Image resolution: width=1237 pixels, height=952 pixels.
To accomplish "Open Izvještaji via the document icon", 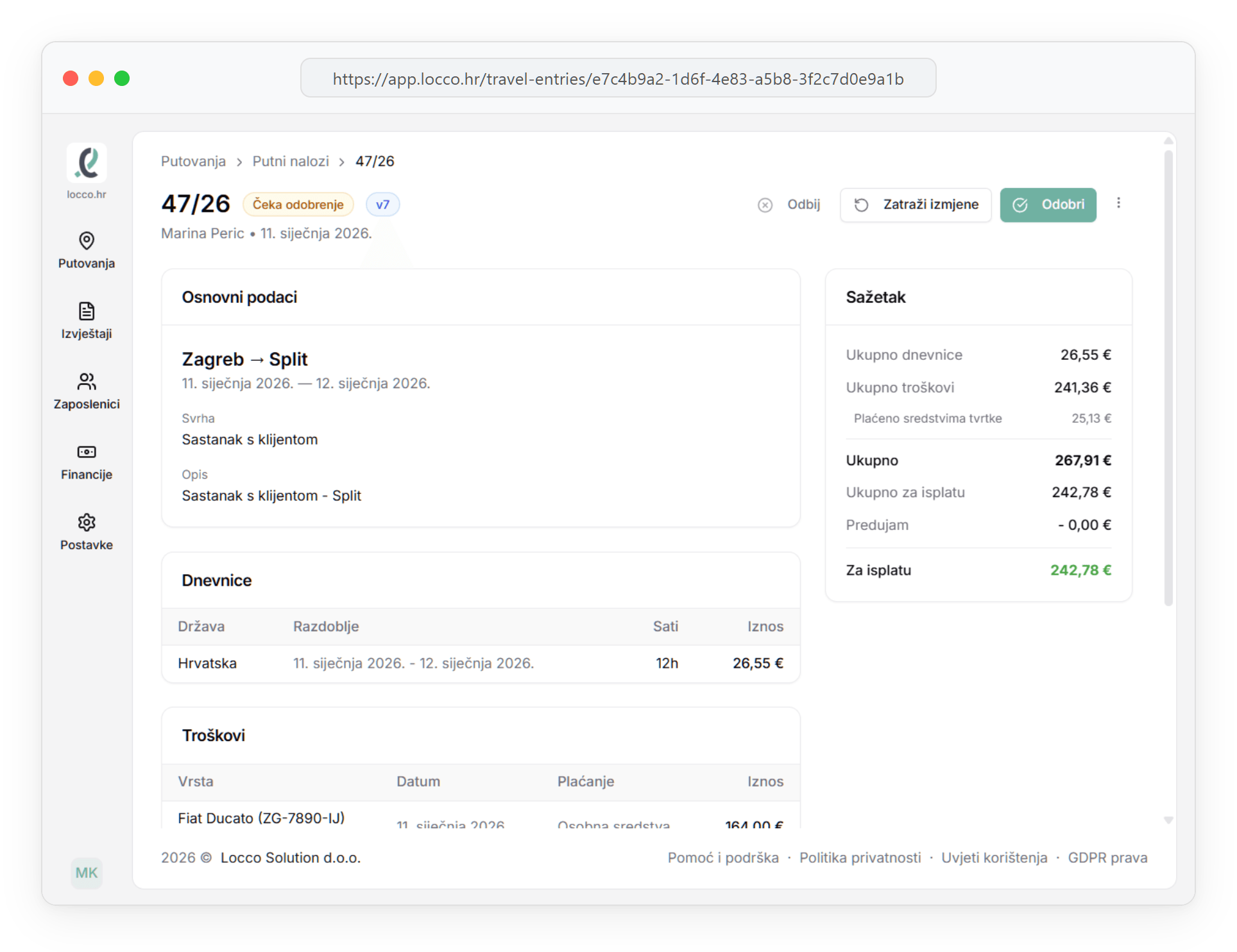I will pyautogui.click(x=87, y=311).
